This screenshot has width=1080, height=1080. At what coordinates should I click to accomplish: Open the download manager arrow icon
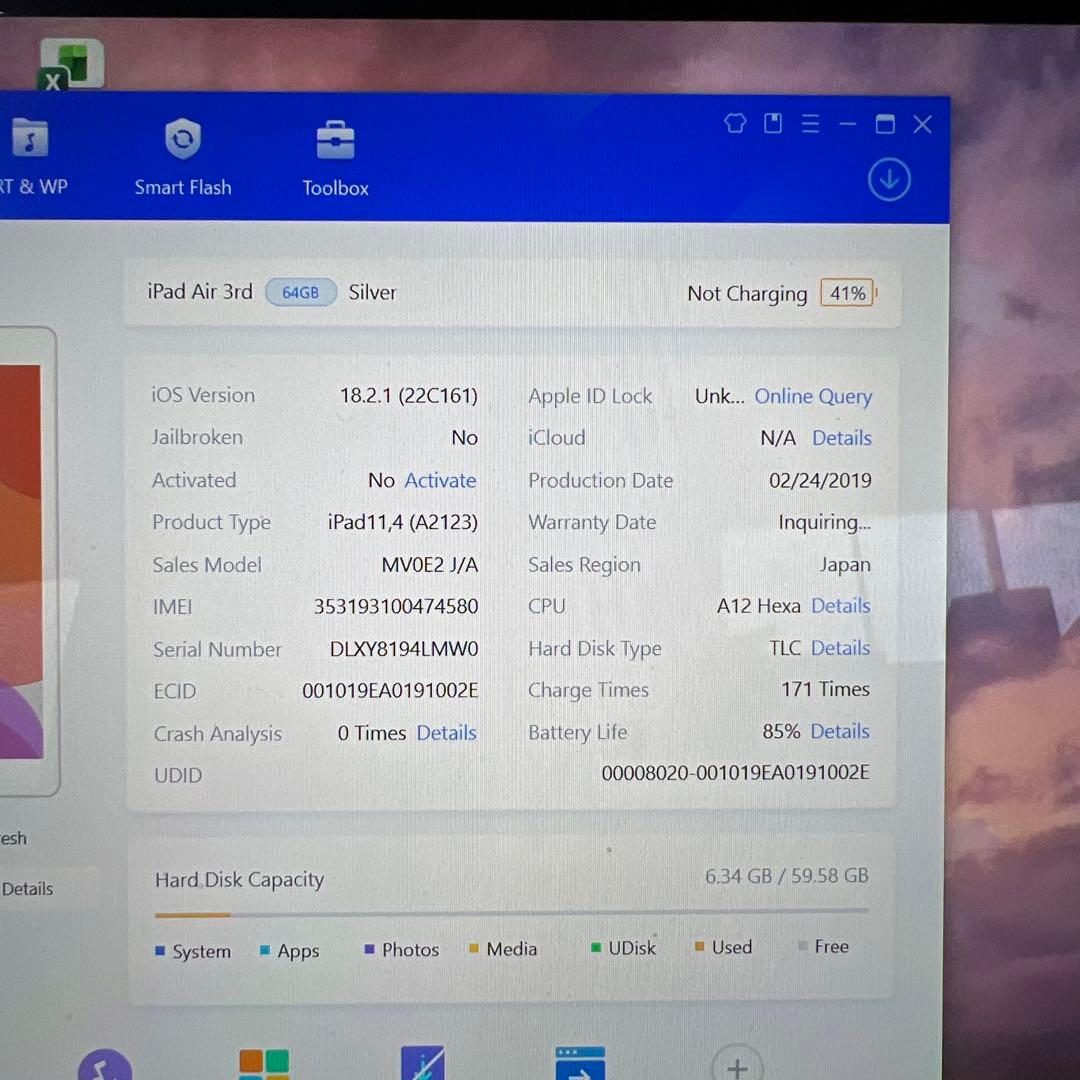[888, 180]
